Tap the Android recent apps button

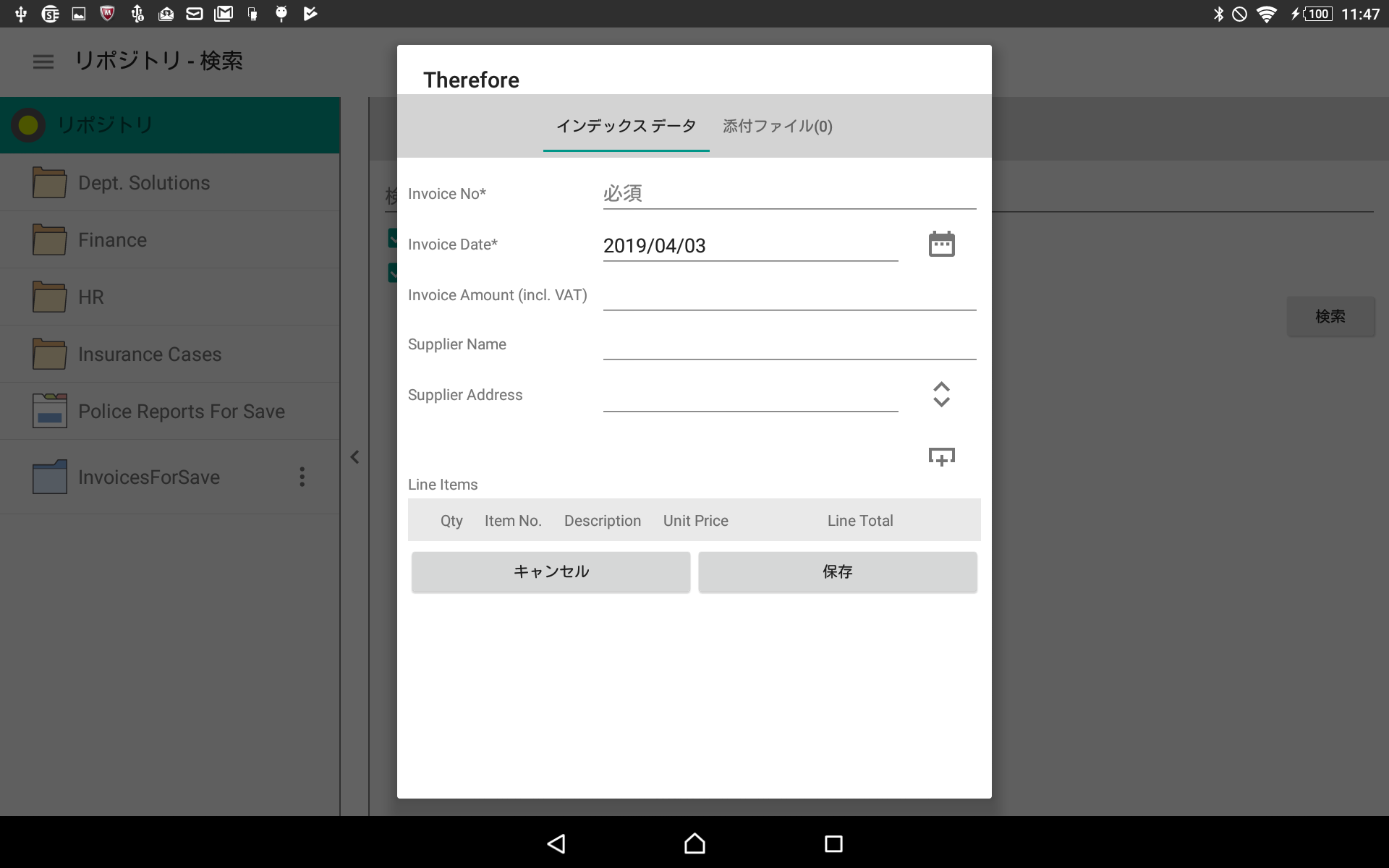click(x=833, y=843)
